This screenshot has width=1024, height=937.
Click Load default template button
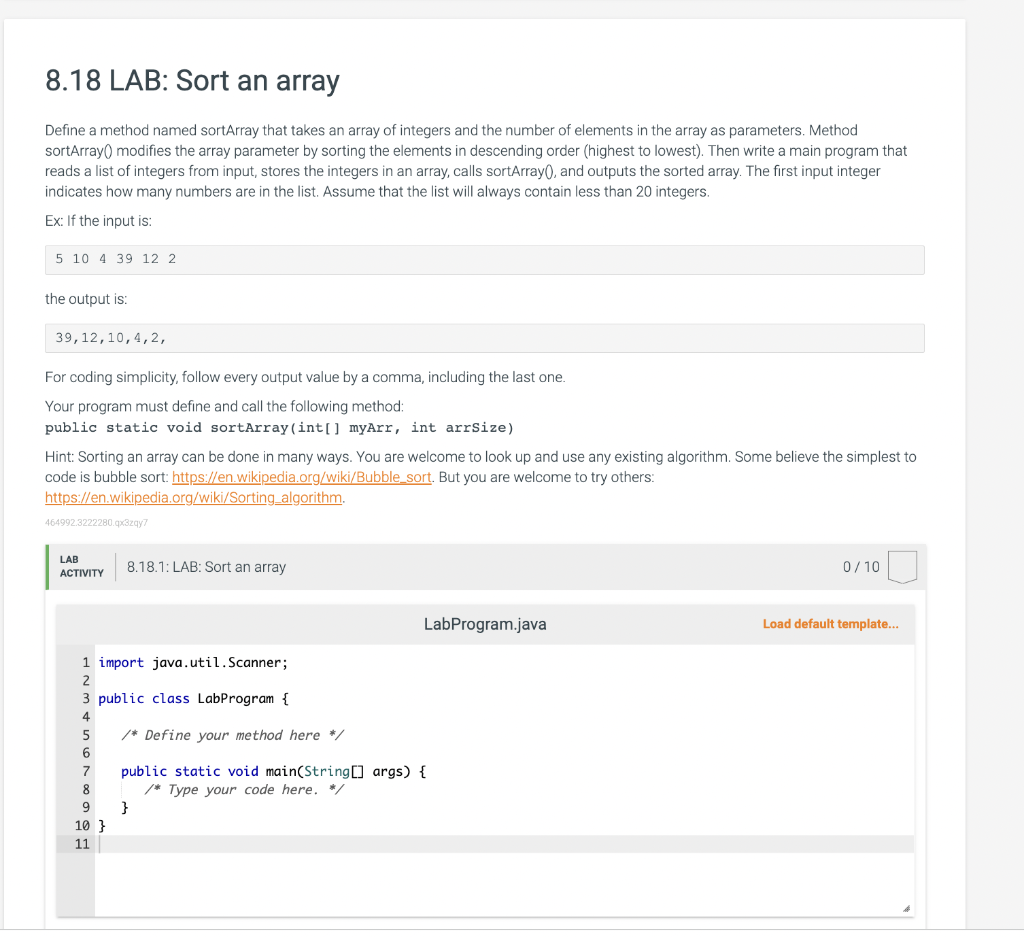[830, 624]
